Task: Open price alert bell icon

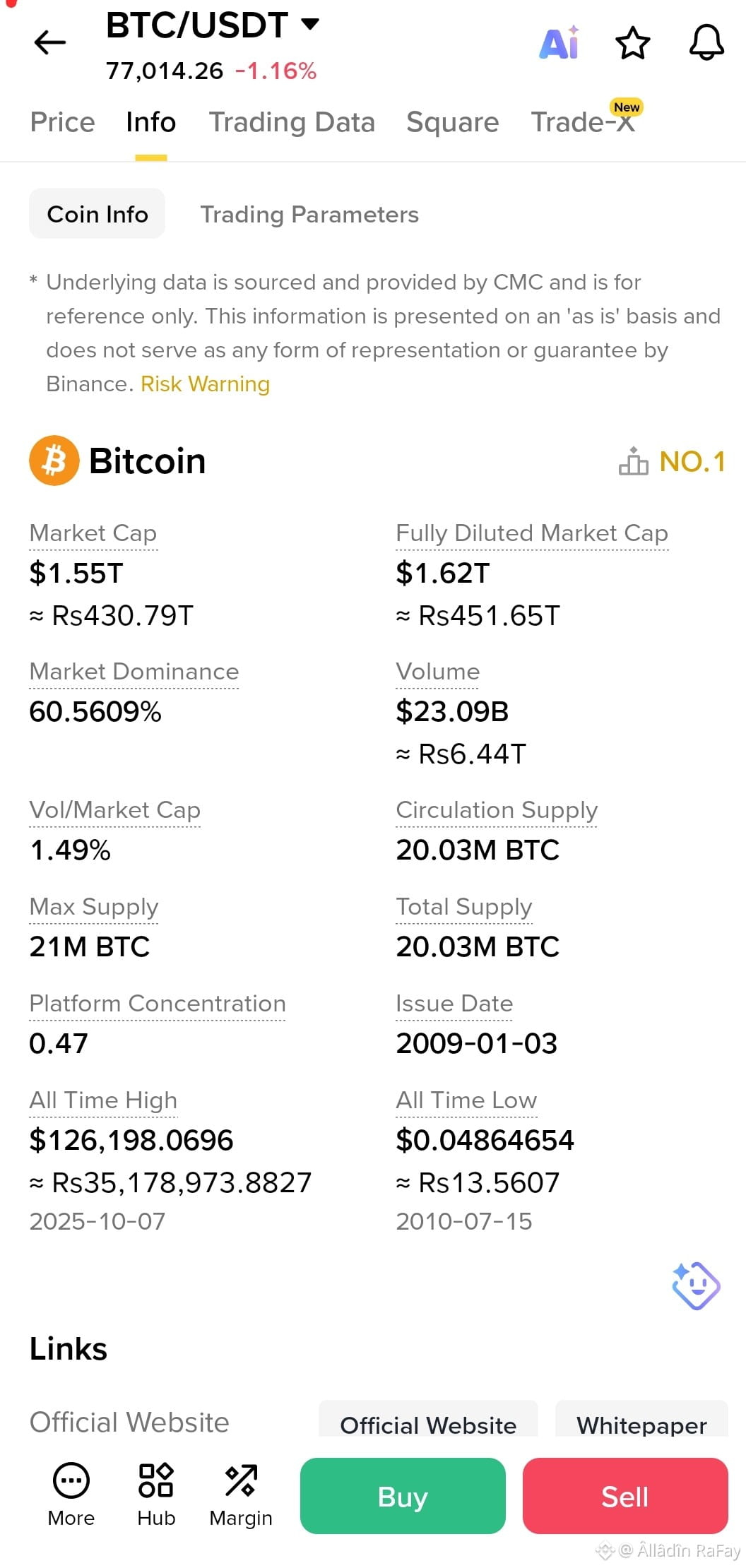Action: [706, 42]
